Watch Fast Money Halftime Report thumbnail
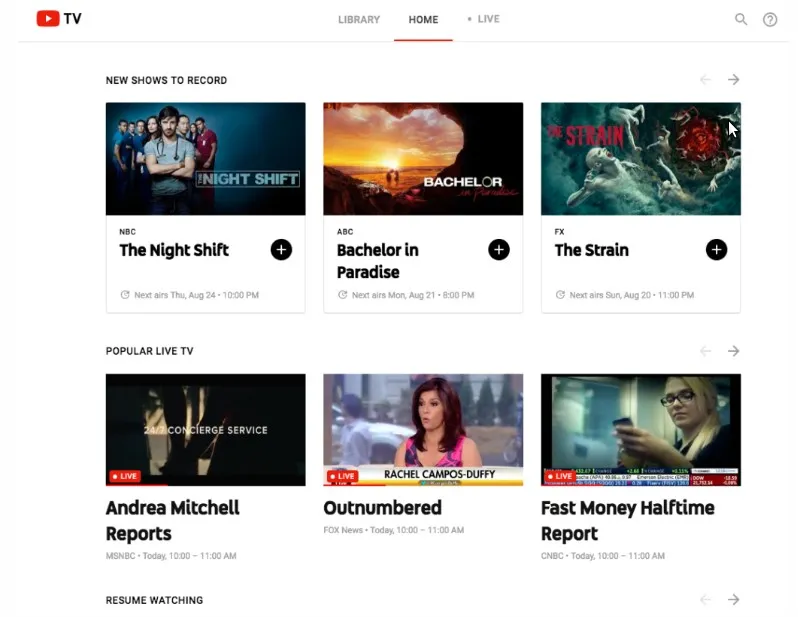This screenshot has height=617, width=798. (641, 430)
